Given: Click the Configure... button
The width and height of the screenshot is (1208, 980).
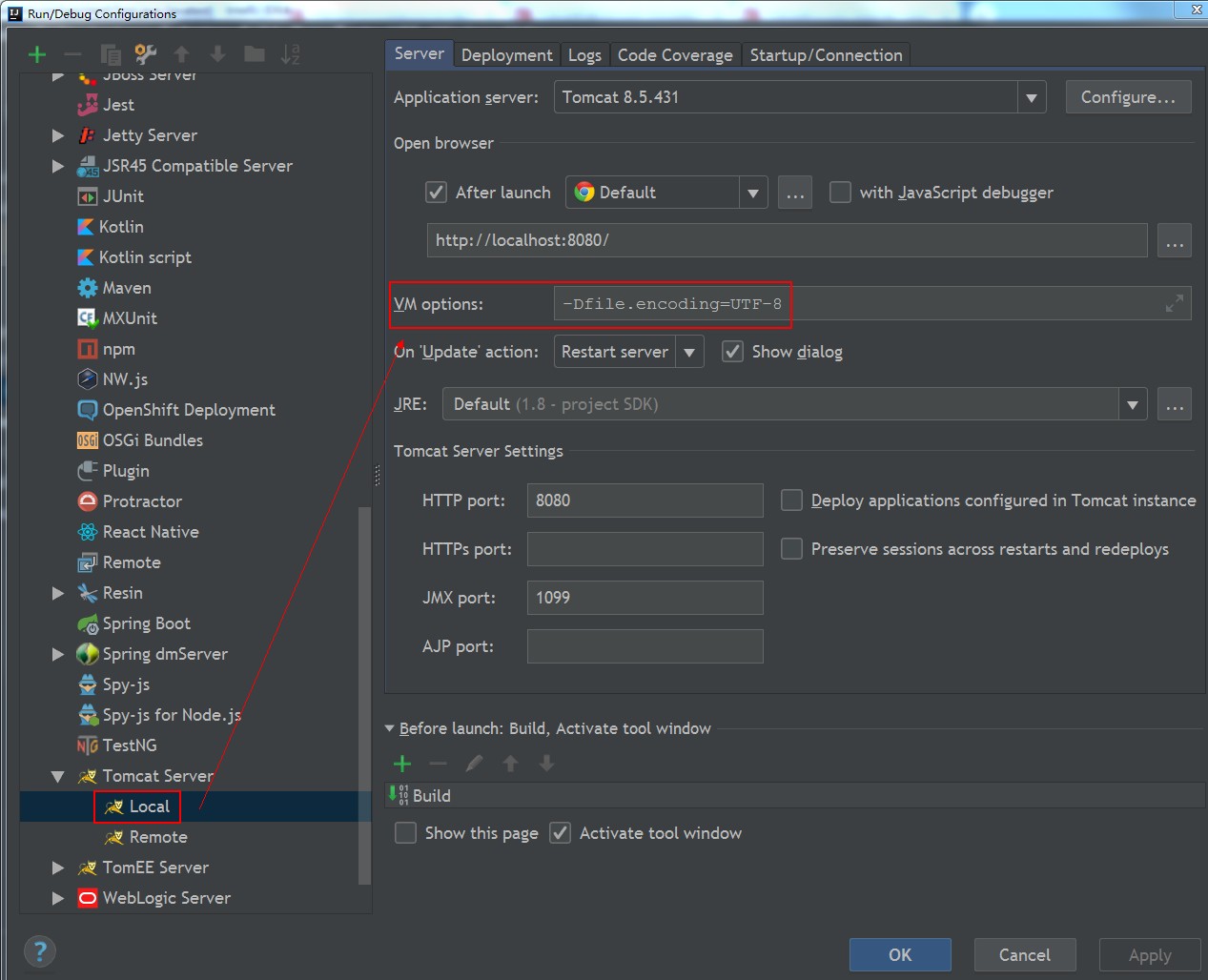Looking at the screenshot, I should coord(1128,97).
